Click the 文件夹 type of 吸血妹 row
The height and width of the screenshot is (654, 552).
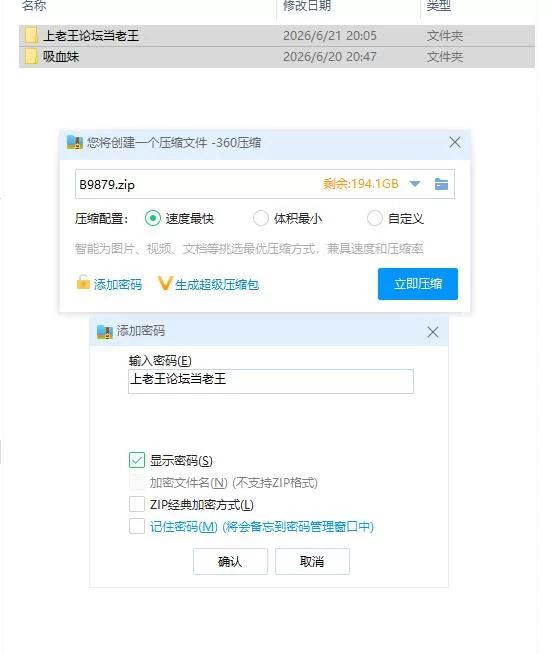[445, 57]
